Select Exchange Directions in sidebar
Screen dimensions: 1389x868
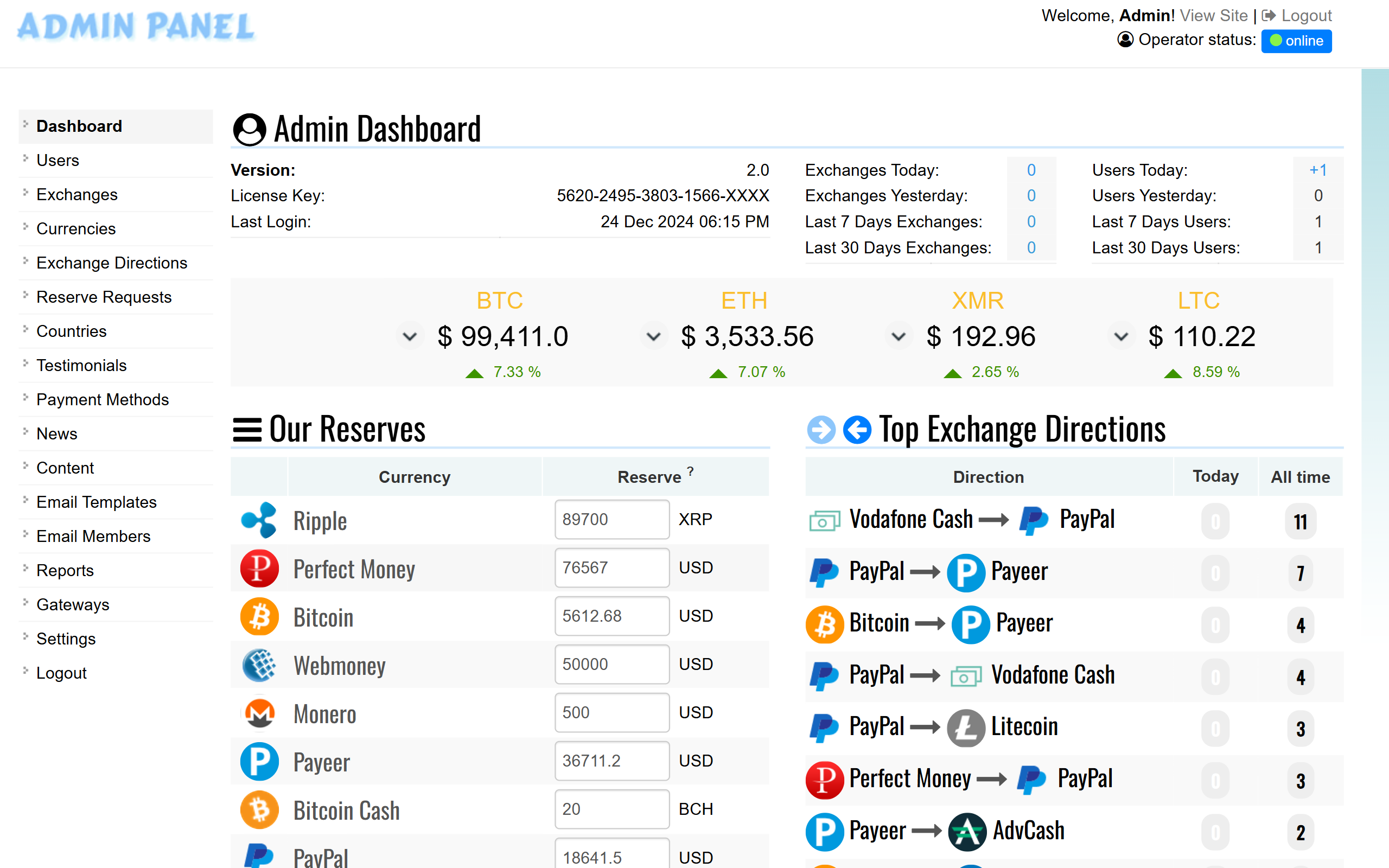point(116,263)
